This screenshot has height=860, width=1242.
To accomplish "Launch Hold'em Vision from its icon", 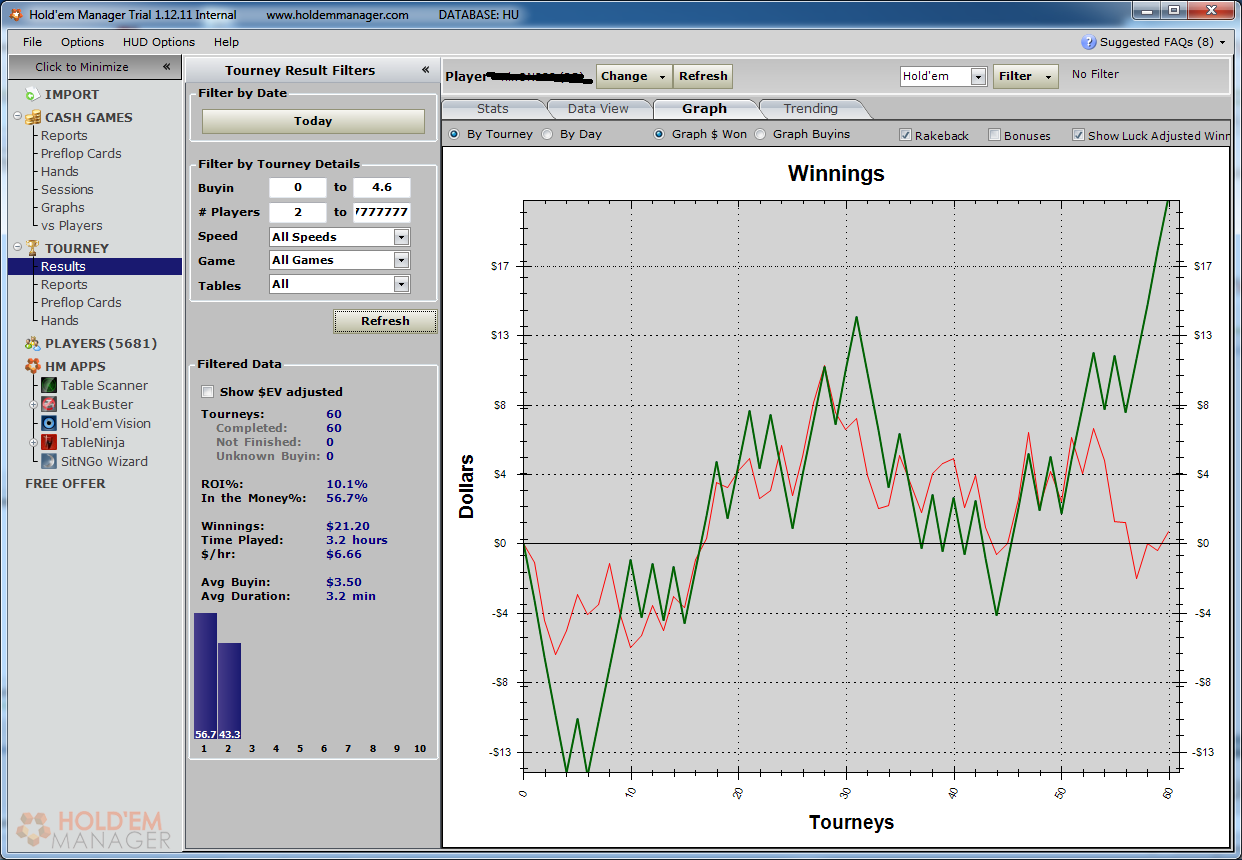I will pos(50,424).
